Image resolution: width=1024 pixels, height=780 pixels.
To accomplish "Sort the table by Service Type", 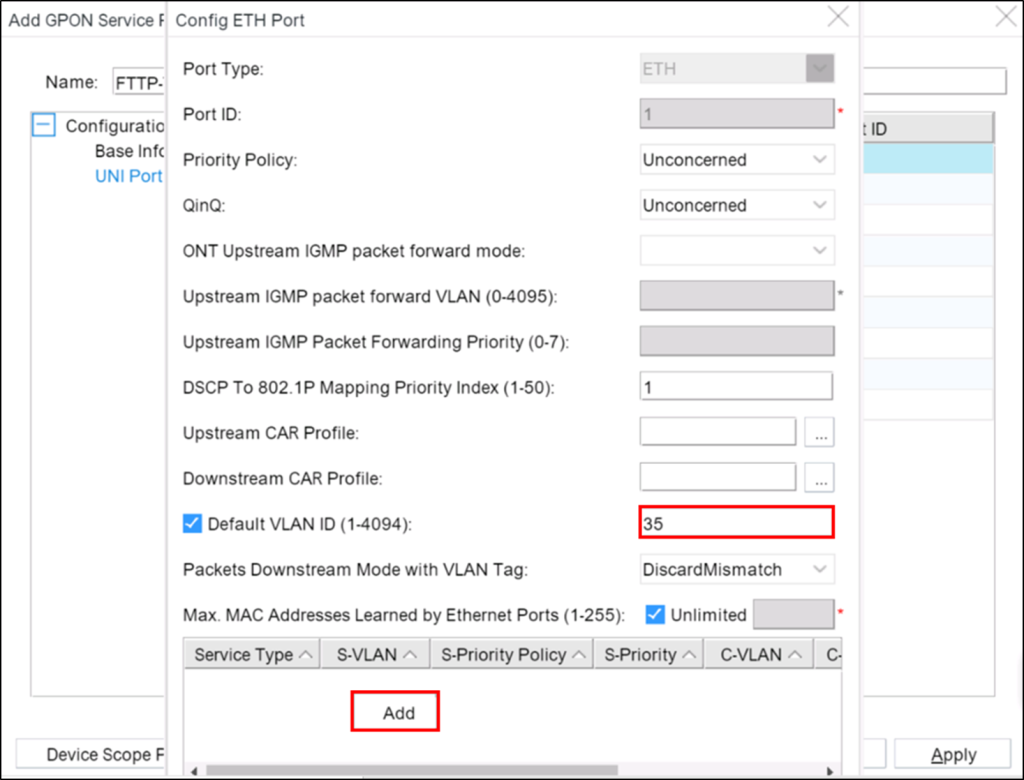I will (249, 653).
